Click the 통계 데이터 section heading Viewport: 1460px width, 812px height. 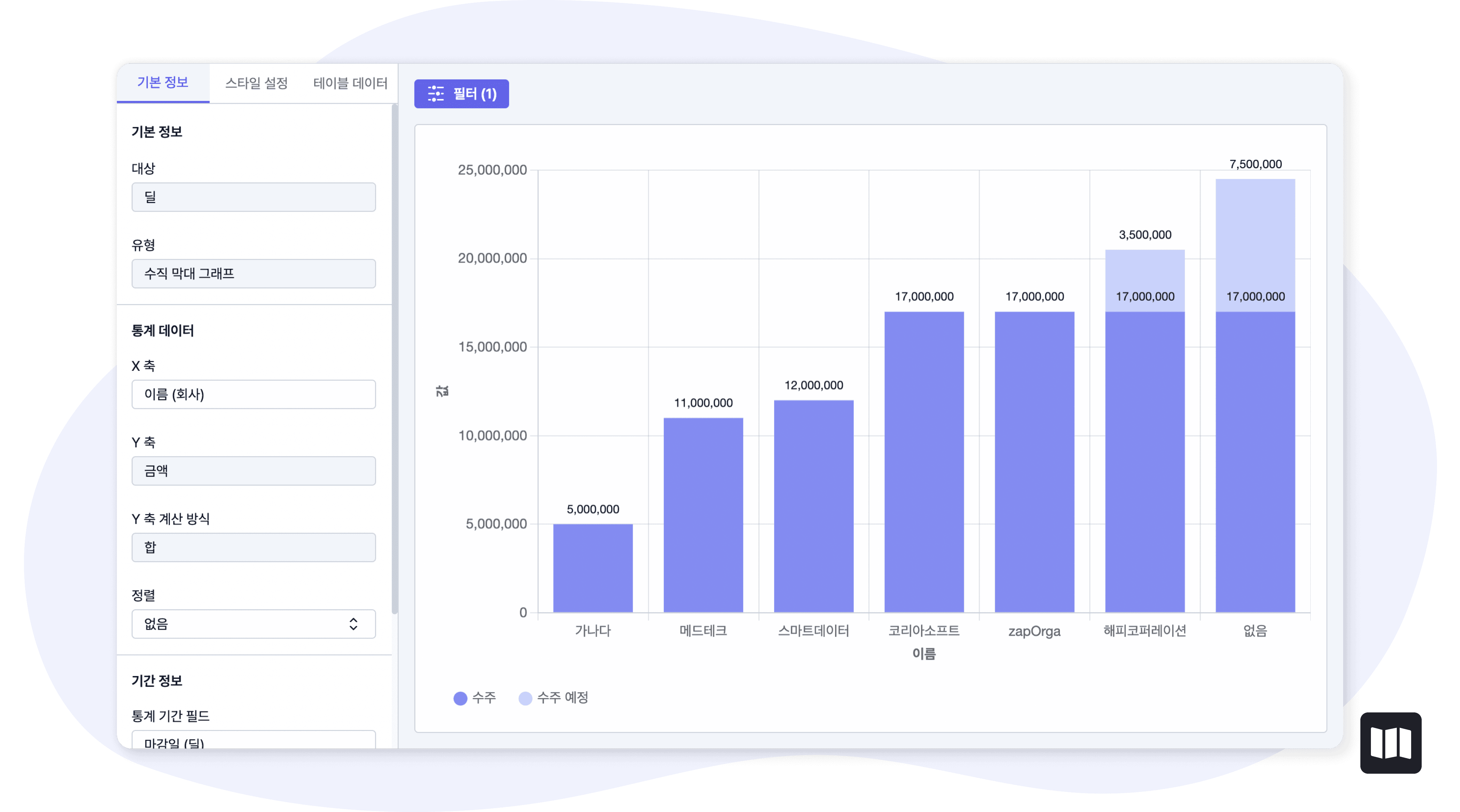coord(163,331)
